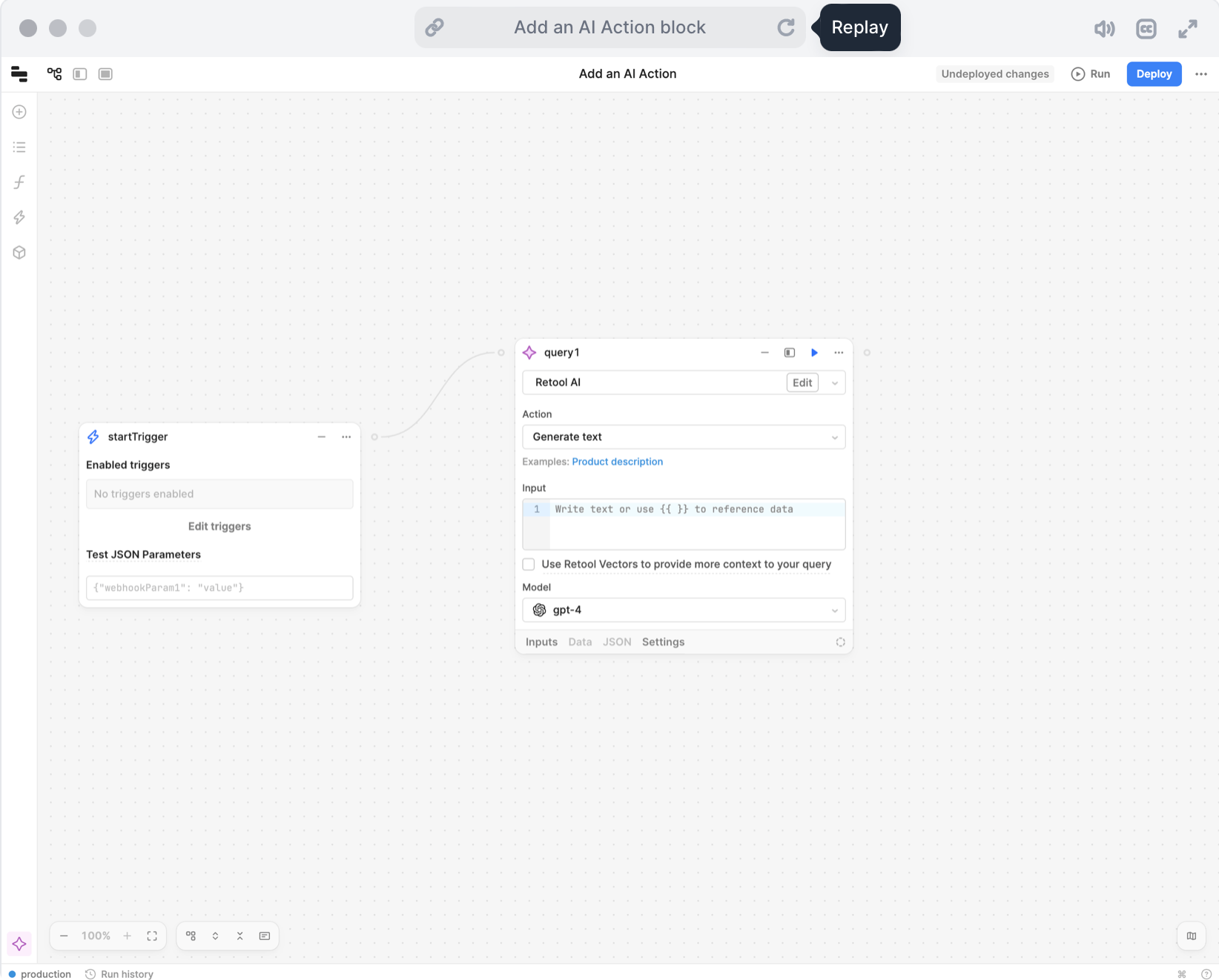Run the query1 block play icon
1219x980 pixels.
(814, 353)
